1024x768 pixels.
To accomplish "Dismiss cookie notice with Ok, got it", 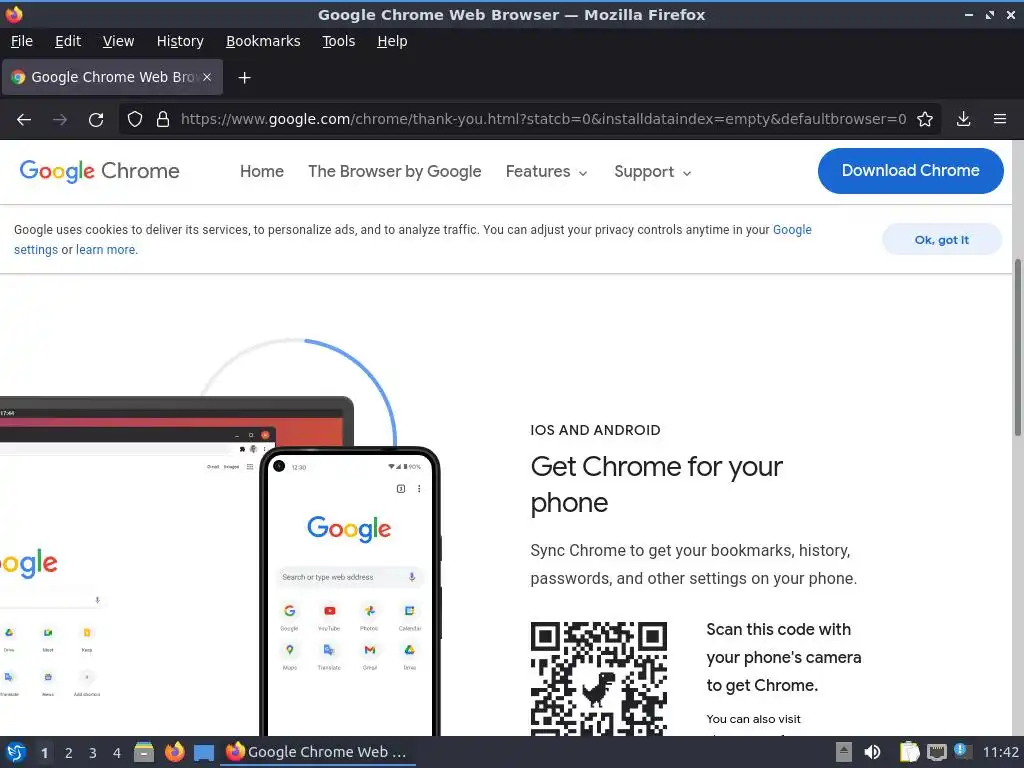I will [x=942, y=240].
